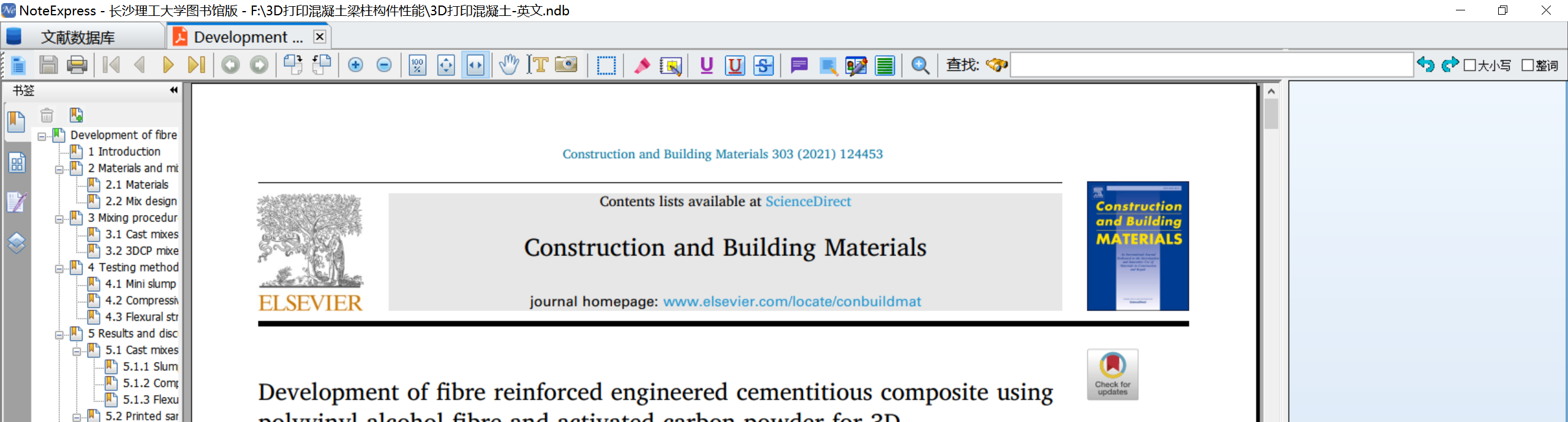
Task: Click the scrollbar up arrow
Action: (x=1271, y=91)
